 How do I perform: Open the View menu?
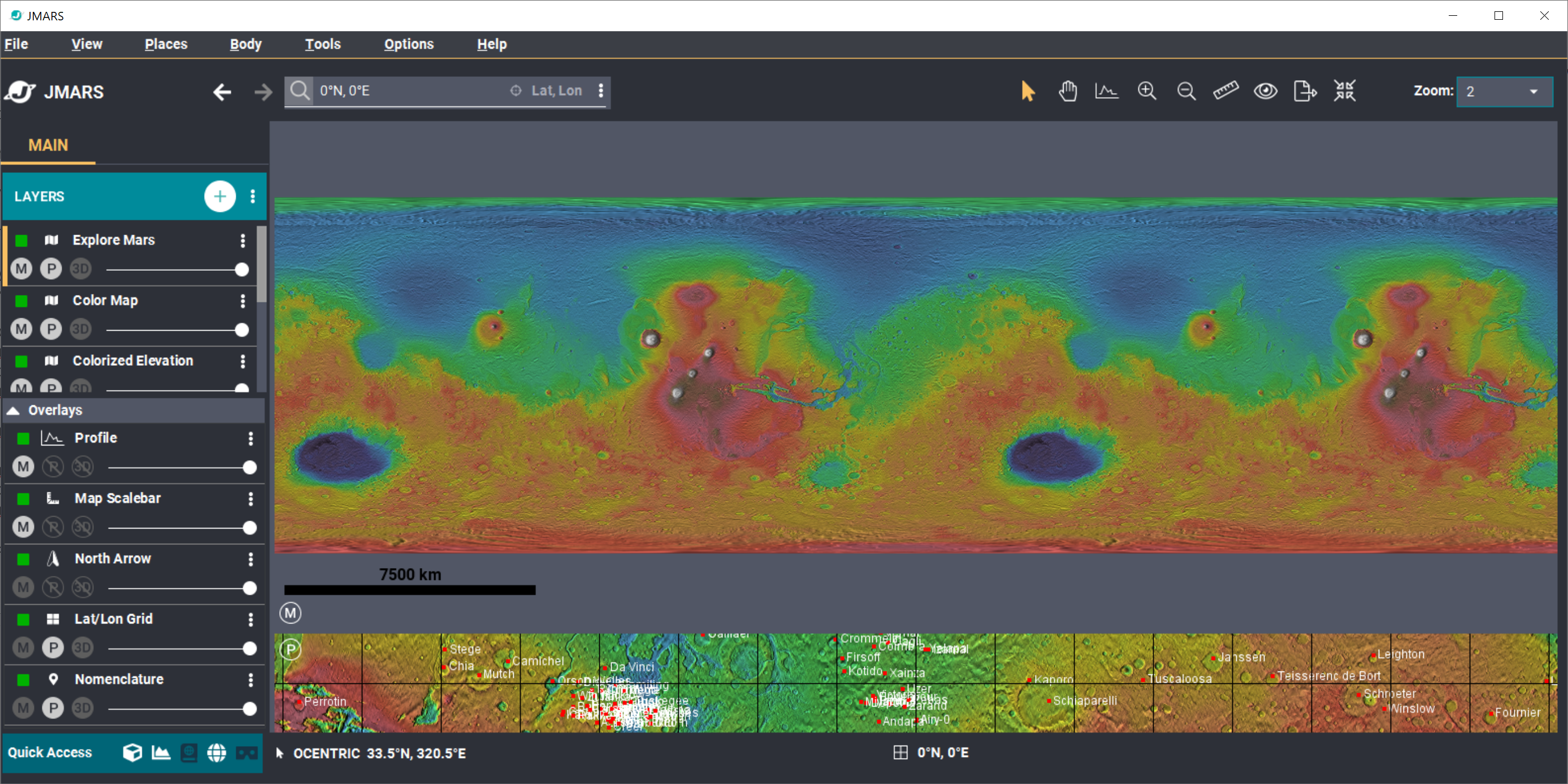(x=86, y=44)
